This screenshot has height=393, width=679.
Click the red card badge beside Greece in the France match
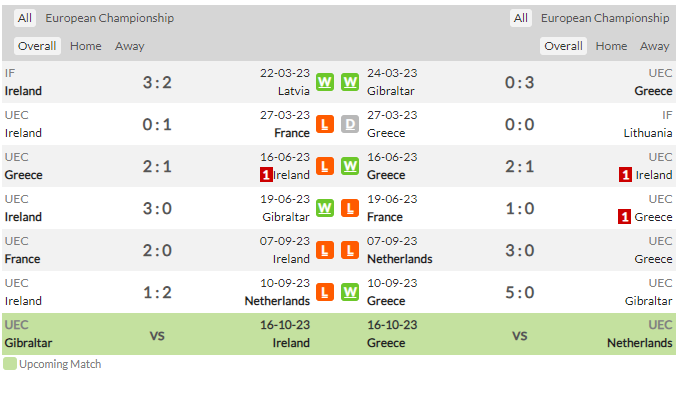pyautogui.click(x=624, y=217)
